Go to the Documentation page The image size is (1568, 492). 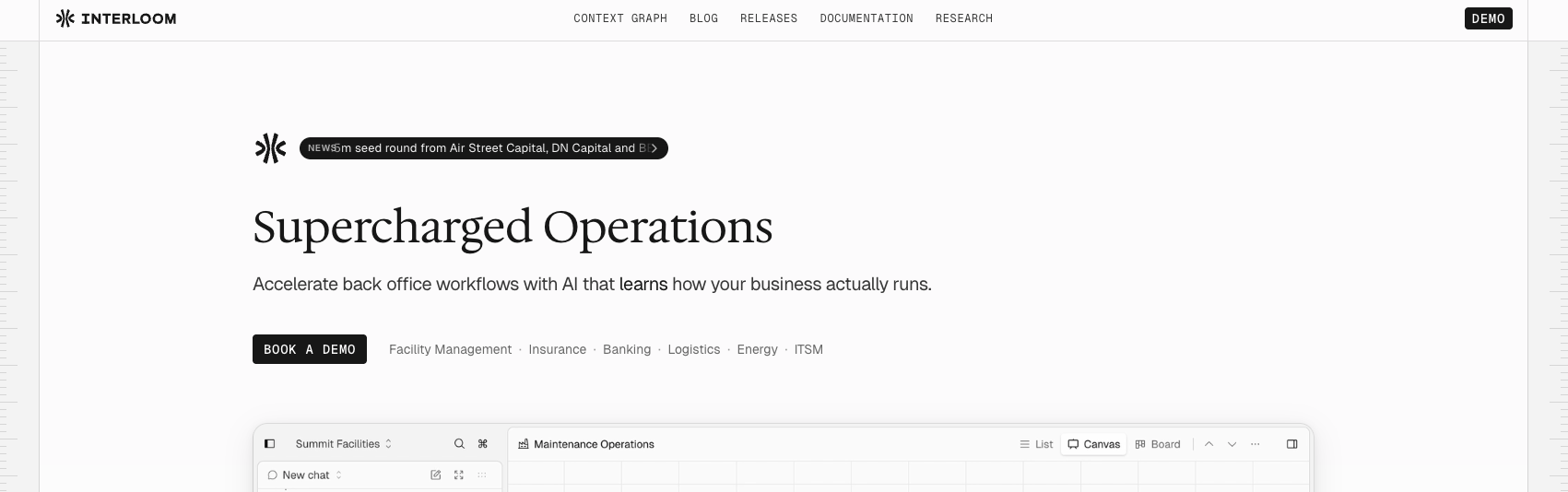(867, 18)
